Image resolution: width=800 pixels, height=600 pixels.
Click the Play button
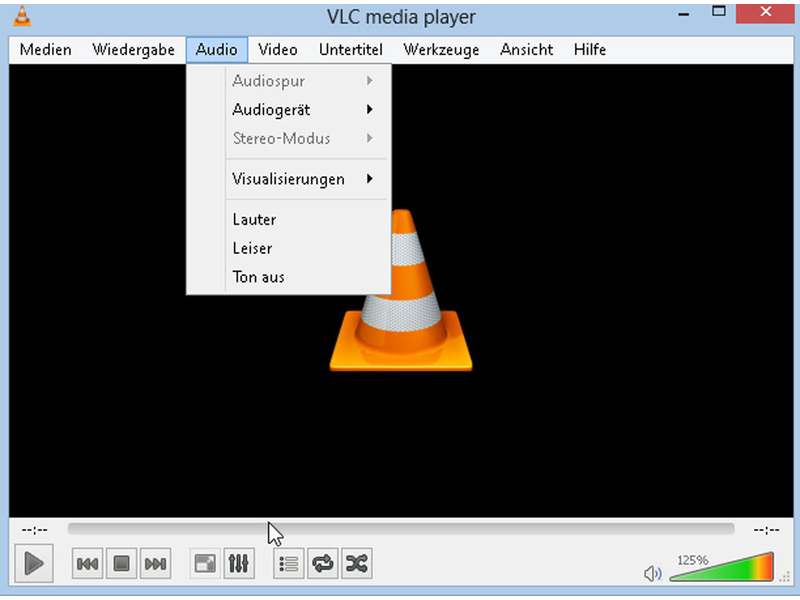[34, 563]
